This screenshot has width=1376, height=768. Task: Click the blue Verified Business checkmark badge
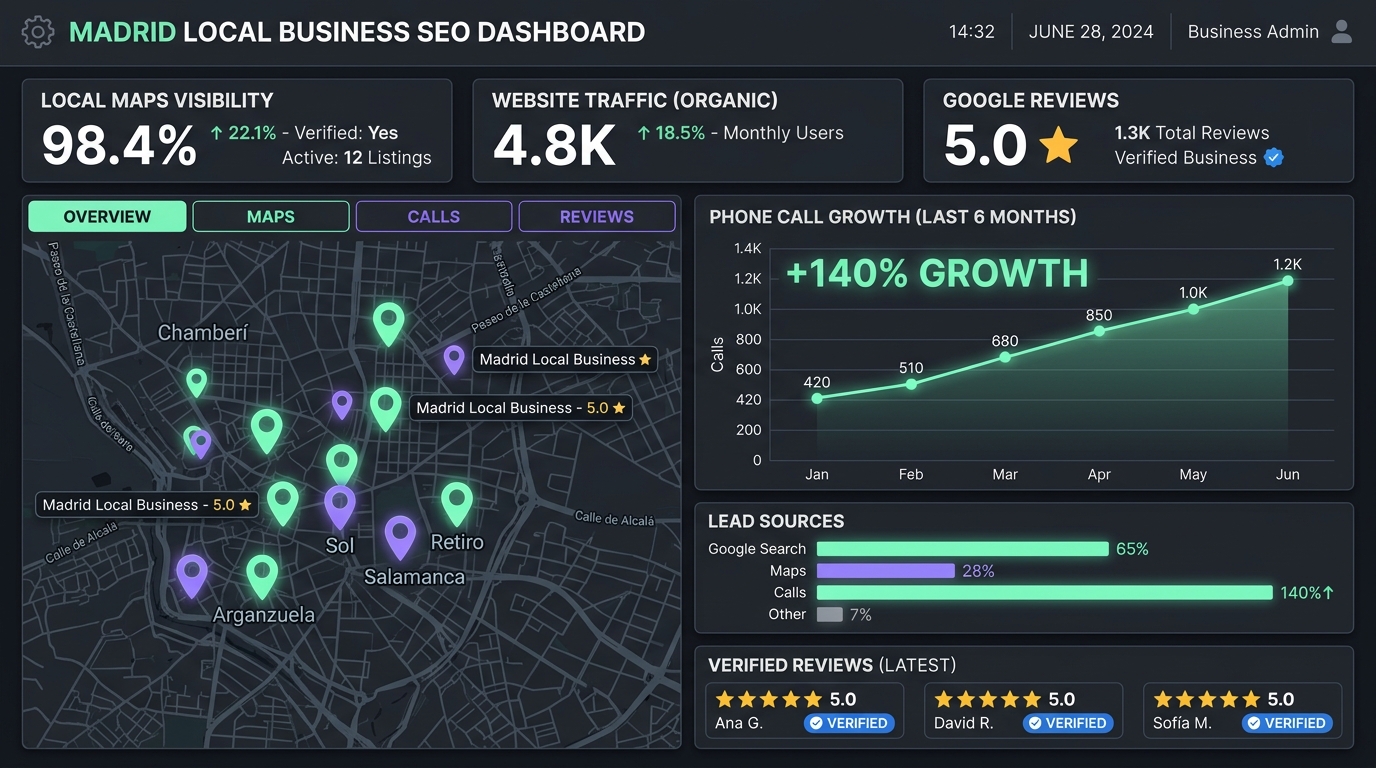click(1274, 158)
